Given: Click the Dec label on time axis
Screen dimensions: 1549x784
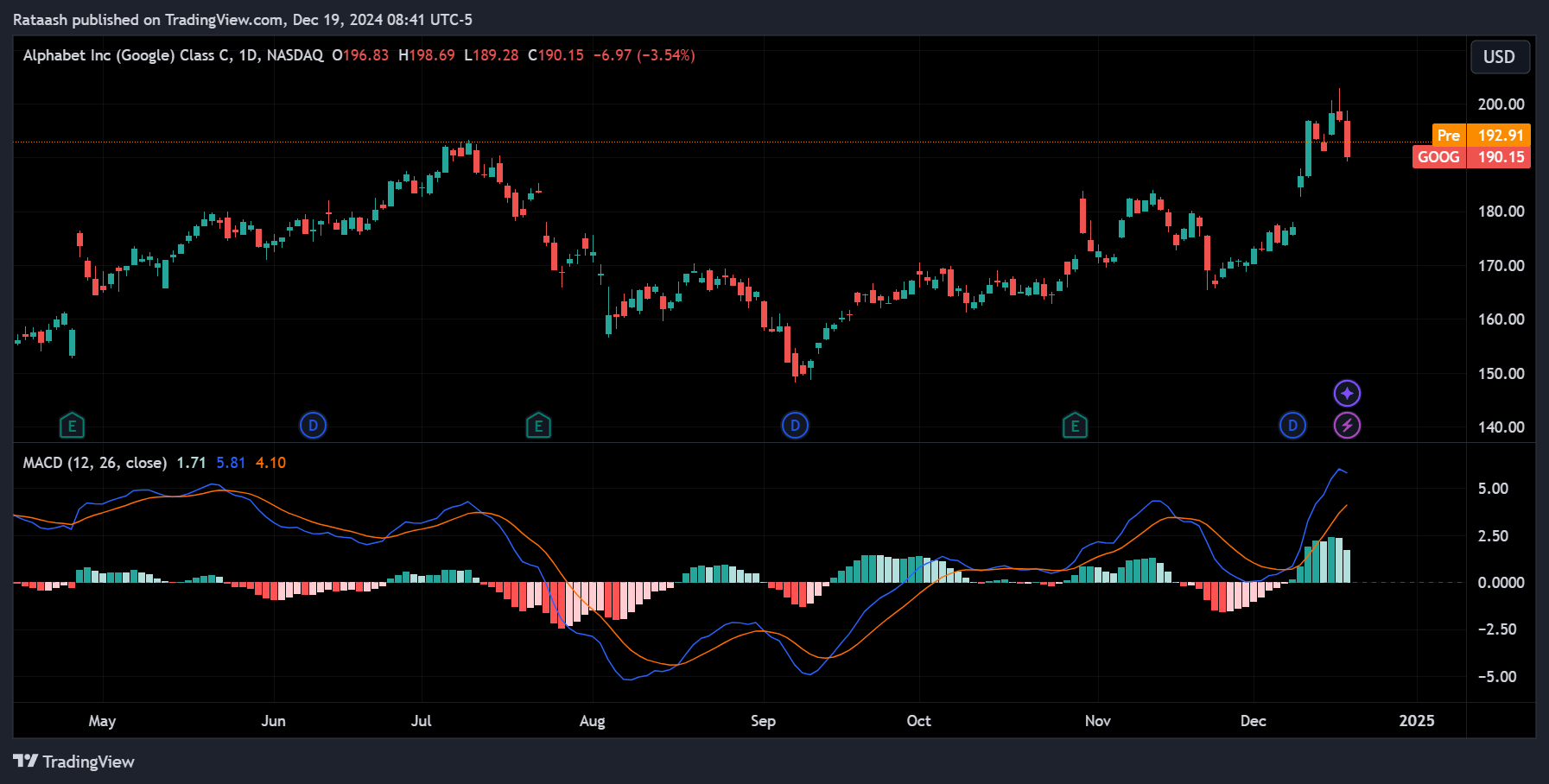Looking at the screenshot, I should click(x=1254, y=721).
